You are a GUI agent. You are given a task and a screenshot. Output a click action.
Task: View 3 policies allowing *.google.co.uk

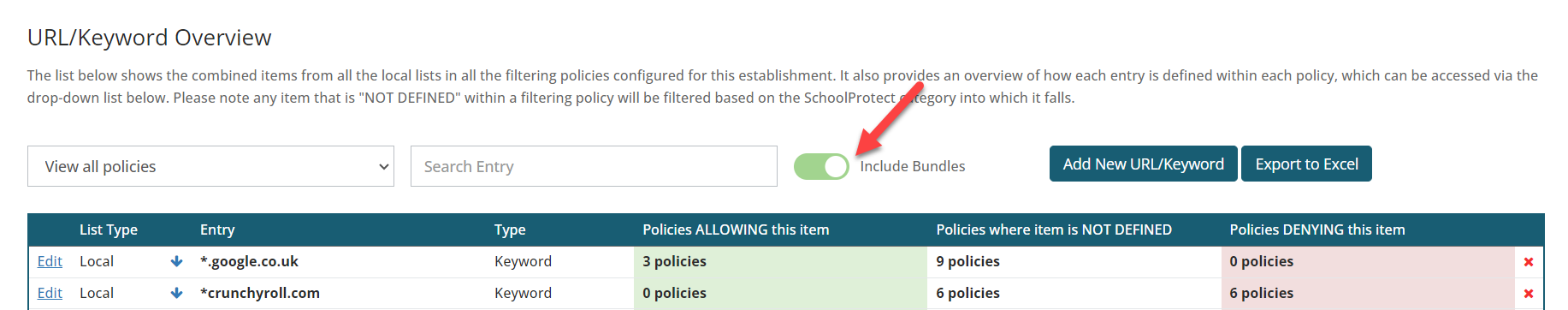(674, 261)
